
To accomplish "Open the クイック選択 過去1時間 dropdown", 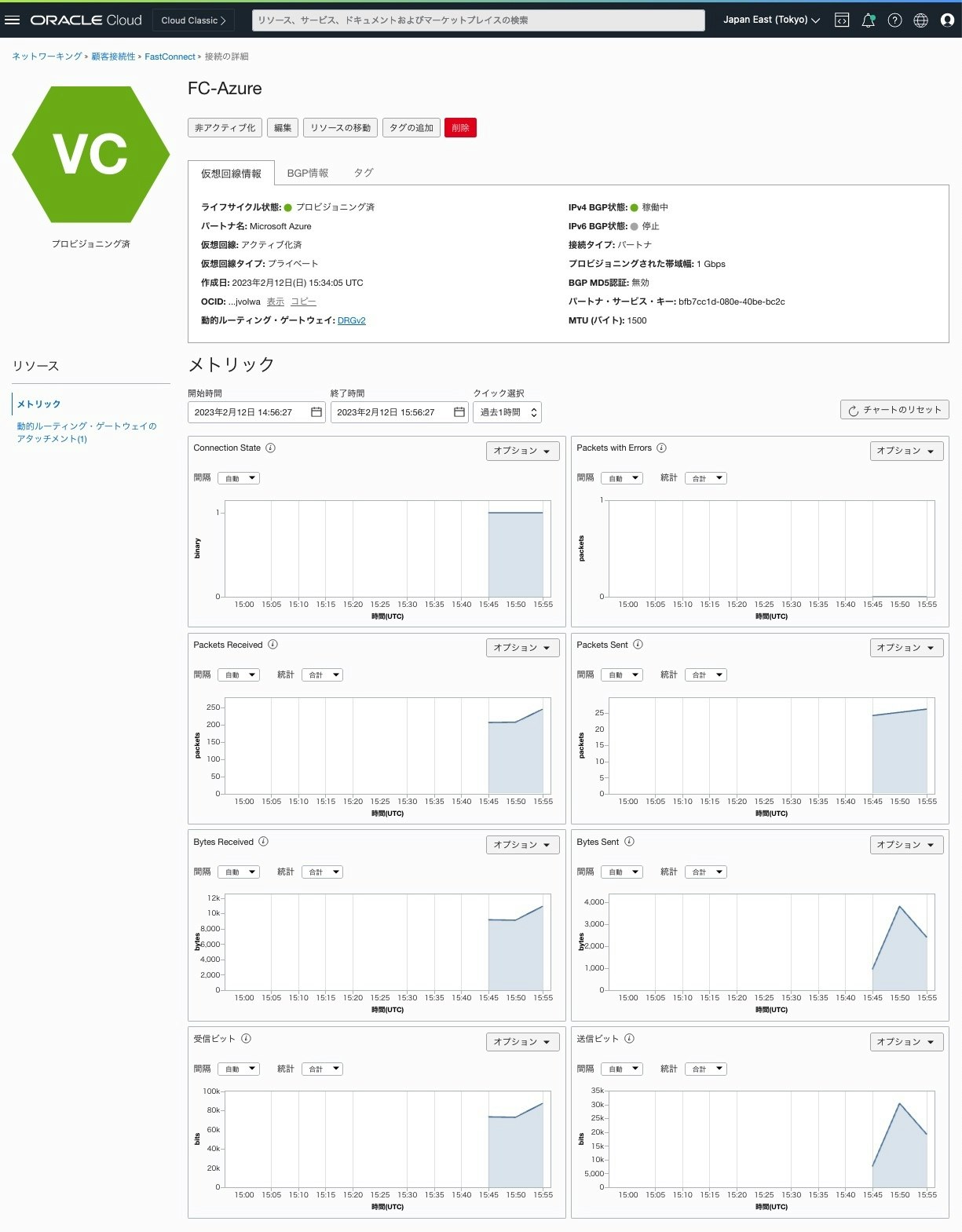I will (507, 412).
